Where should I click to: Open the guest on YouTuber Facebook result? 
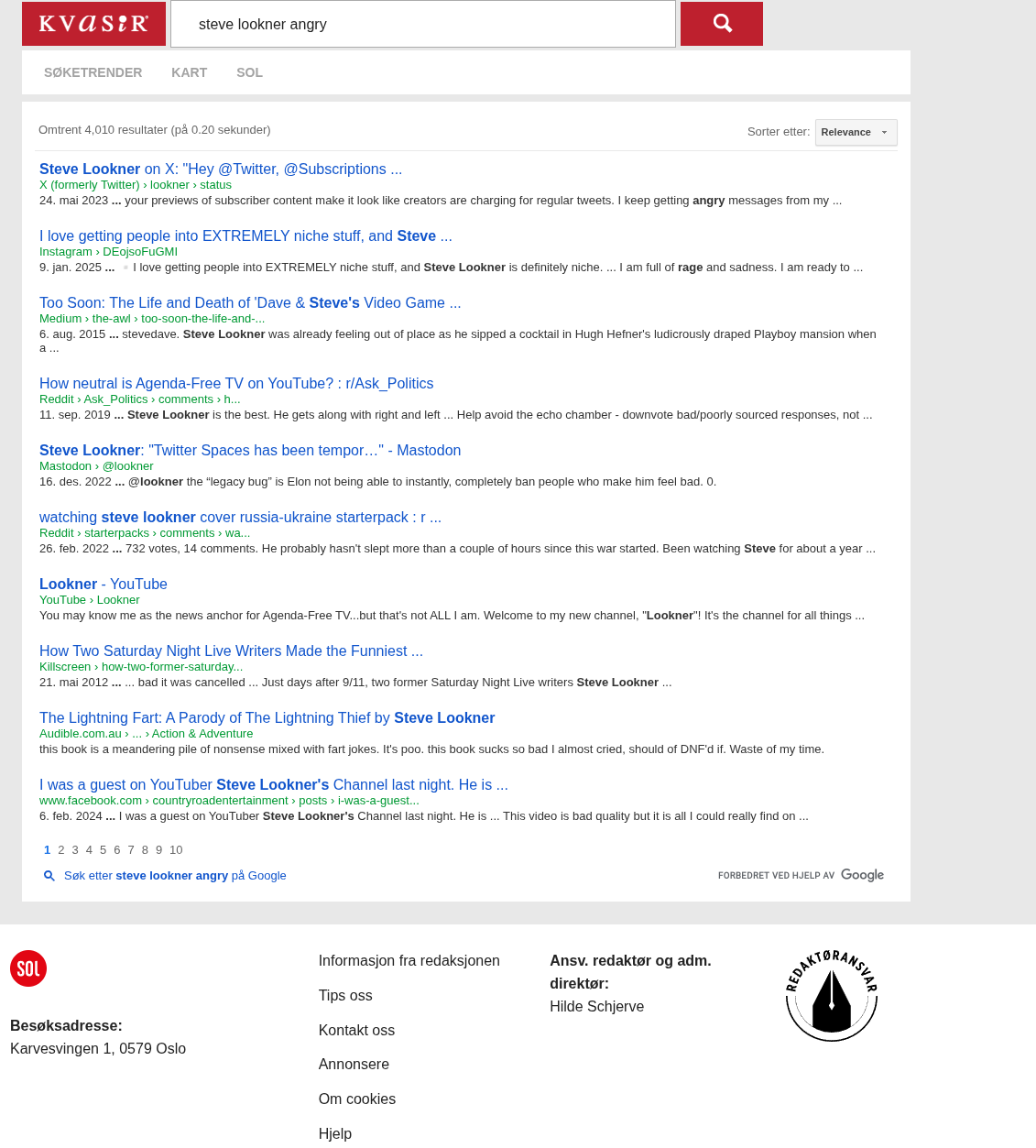[273, 784]
